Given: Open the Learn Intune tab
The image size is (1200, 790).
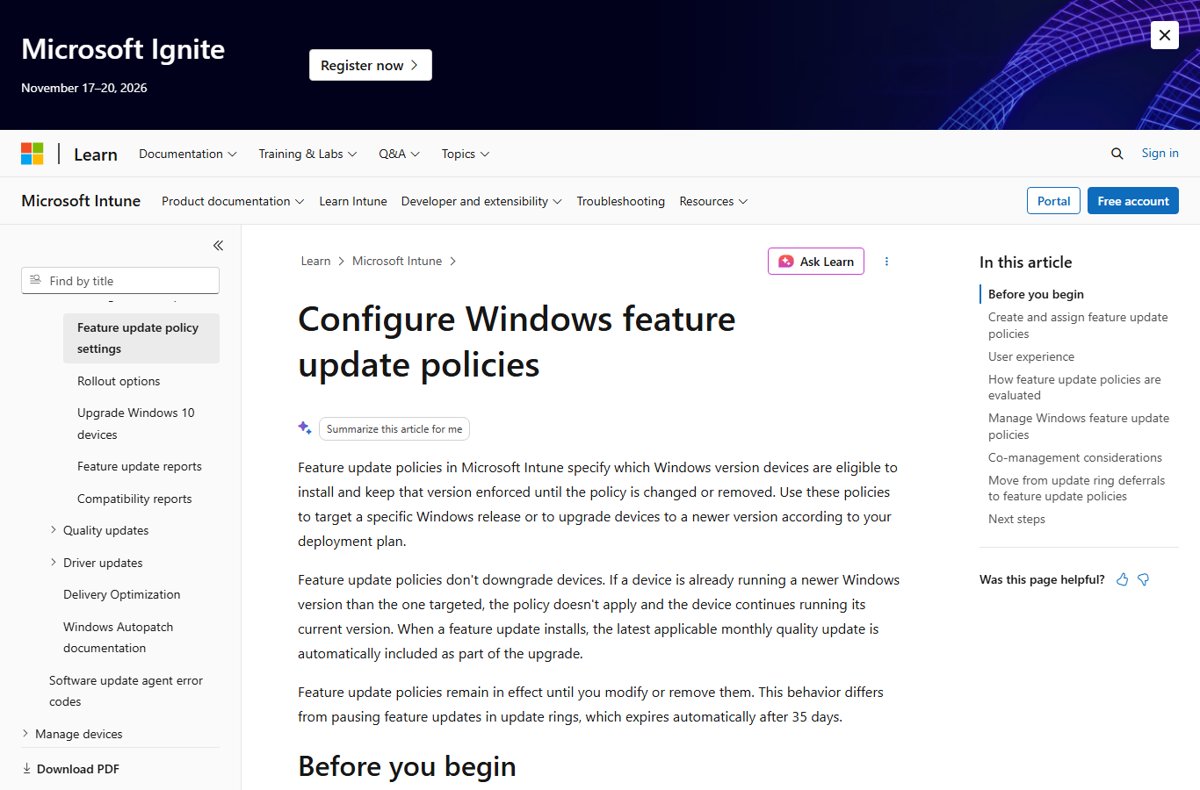Looking at the screenshot, I should tap(353, 201).
